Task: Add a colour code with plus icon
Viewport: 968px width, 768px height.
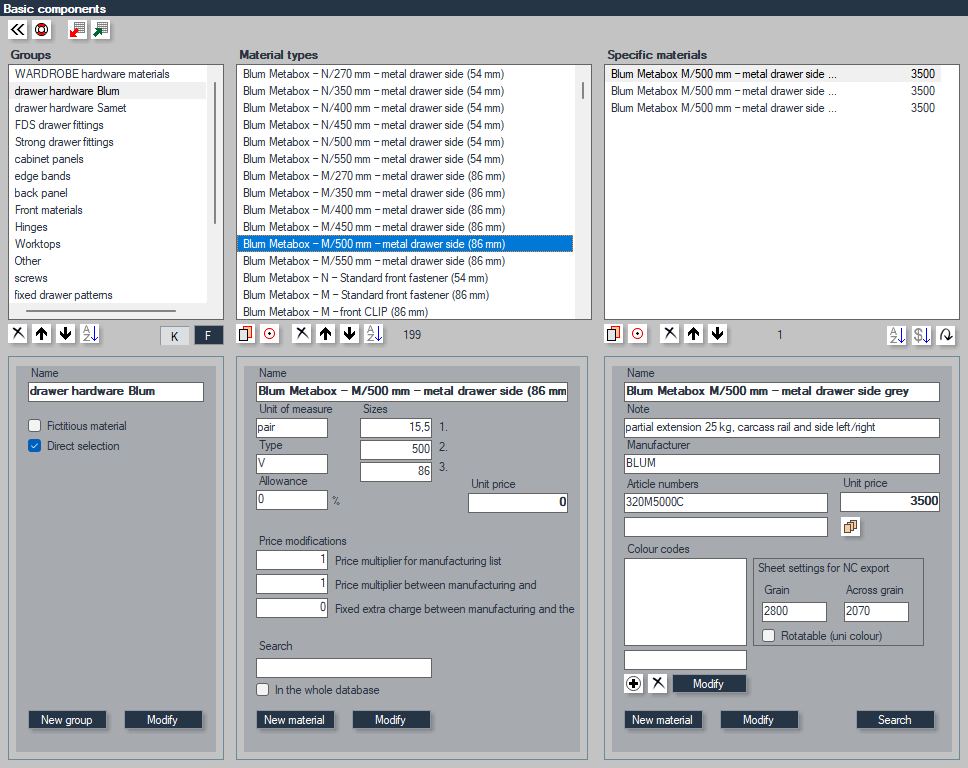Action: coord(633,683)
